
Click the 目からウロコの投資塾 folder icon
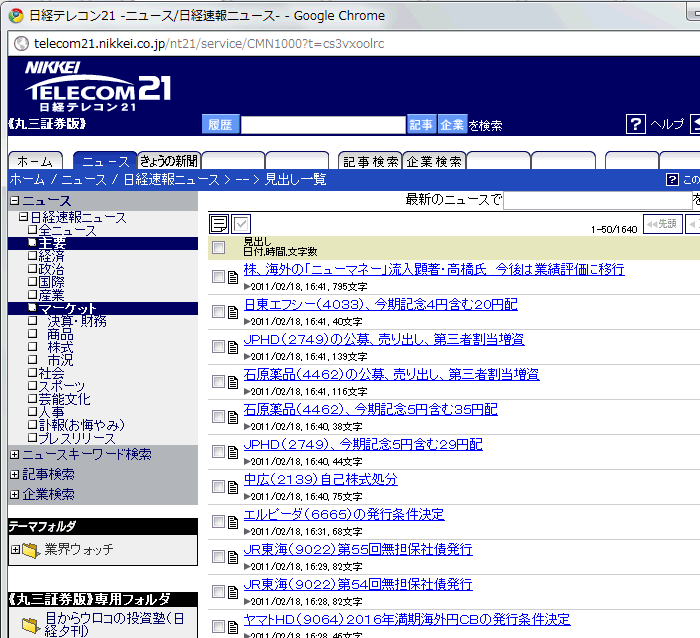[31, 625]
